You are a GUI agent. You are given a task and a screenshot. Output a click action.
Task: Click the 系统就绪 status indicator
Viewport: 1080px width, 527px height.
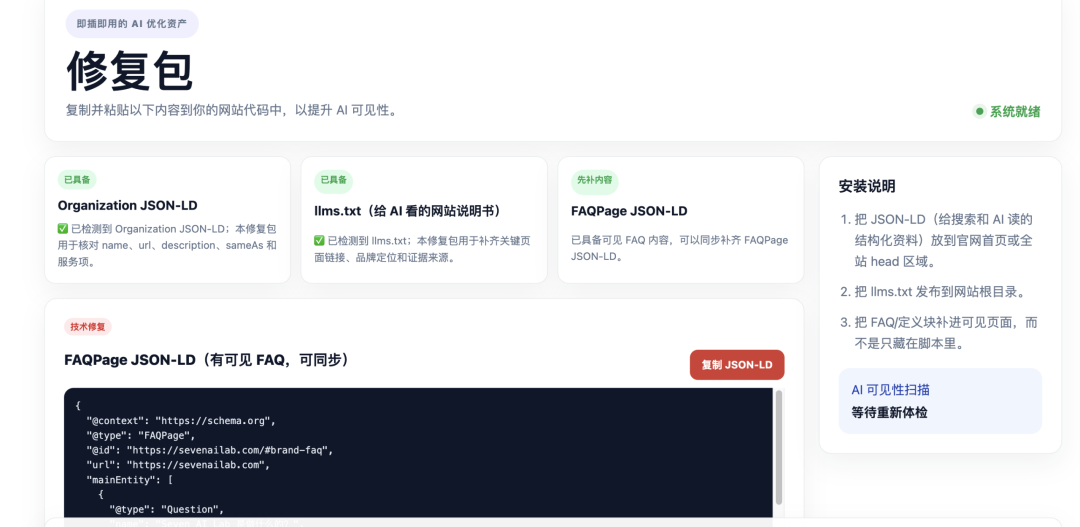point(1006,112)
